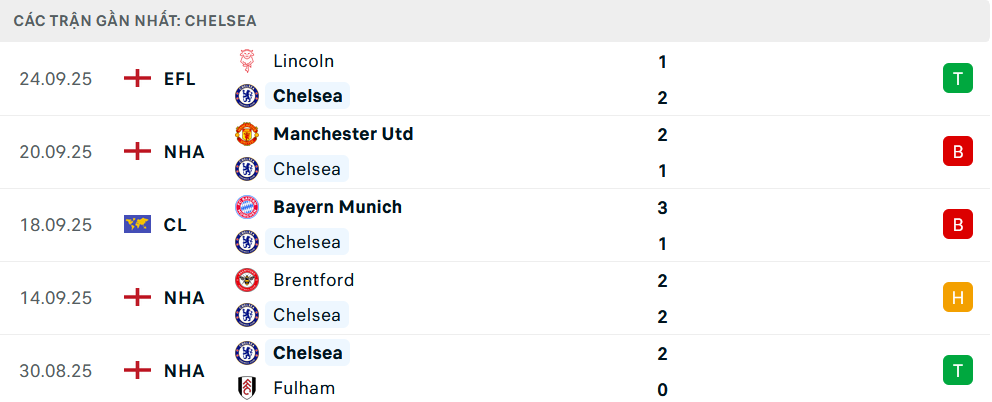This screenshot has width=992, height=402.
Task: Click Chelsea crest in the Lincoln match
Action: 246,96
